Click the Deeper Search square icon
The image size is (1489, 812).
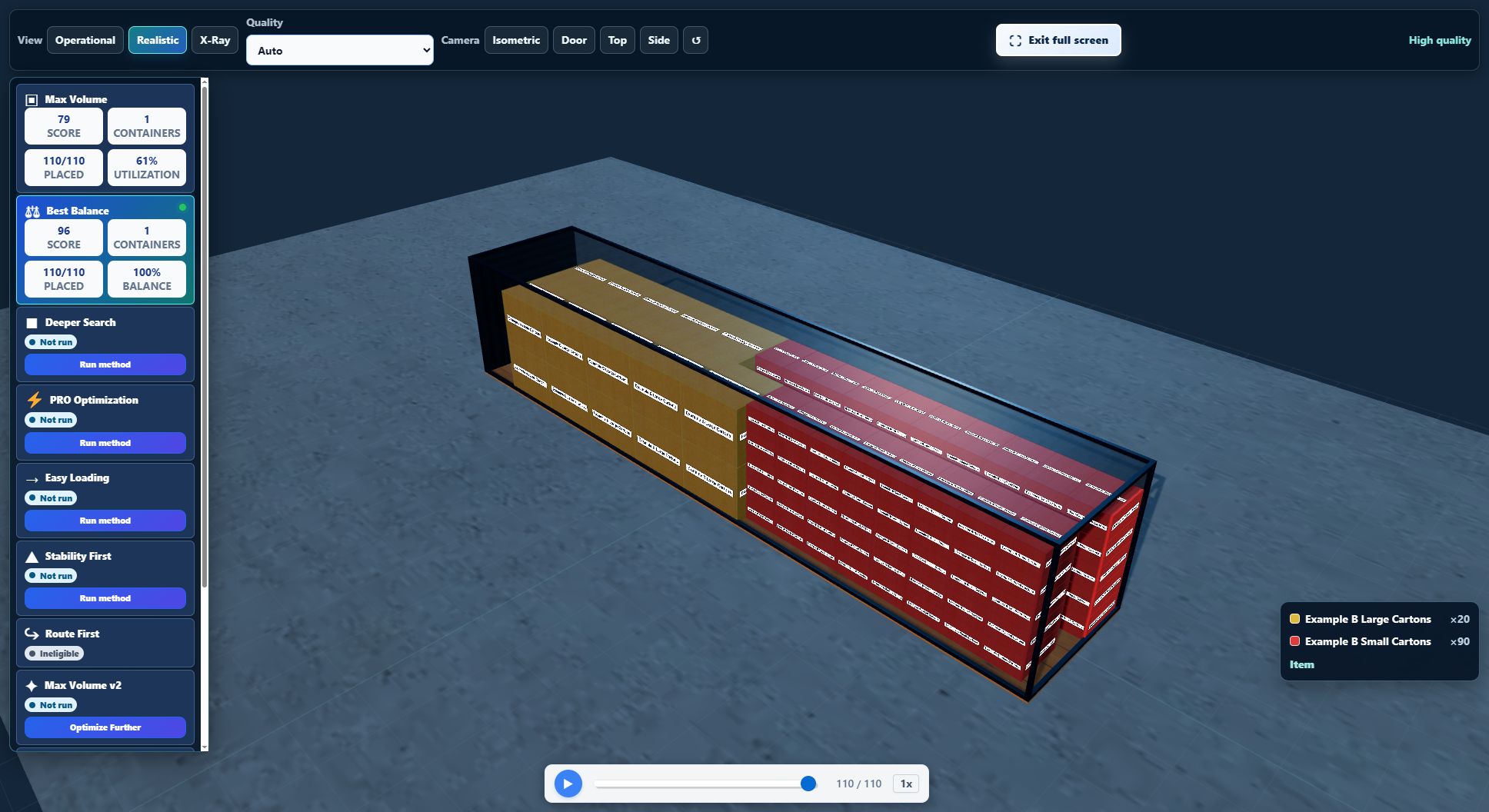click(32, 323)
